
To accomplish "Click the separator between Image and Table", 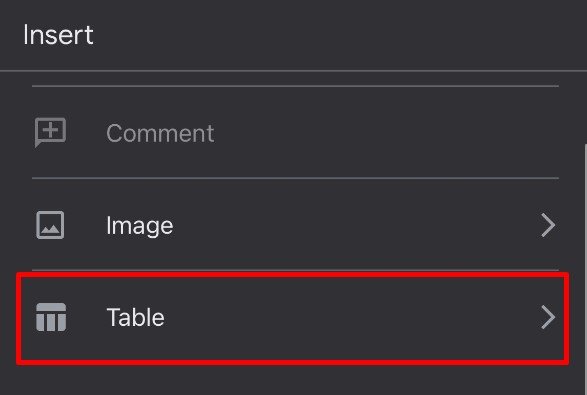I will pos(295,270).
